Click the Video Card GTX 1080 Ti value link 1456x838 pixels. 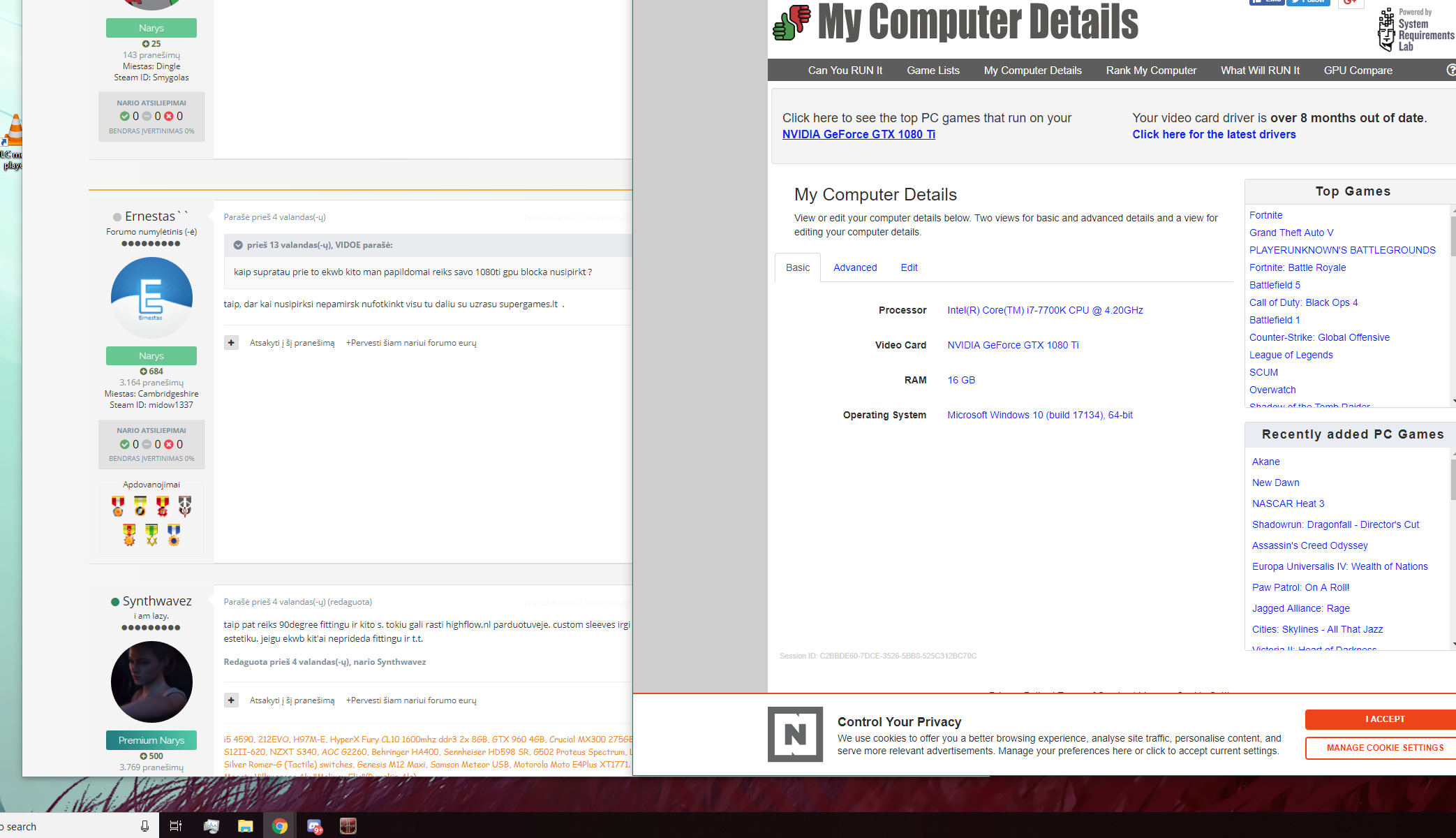click(x=1013, y=345)
